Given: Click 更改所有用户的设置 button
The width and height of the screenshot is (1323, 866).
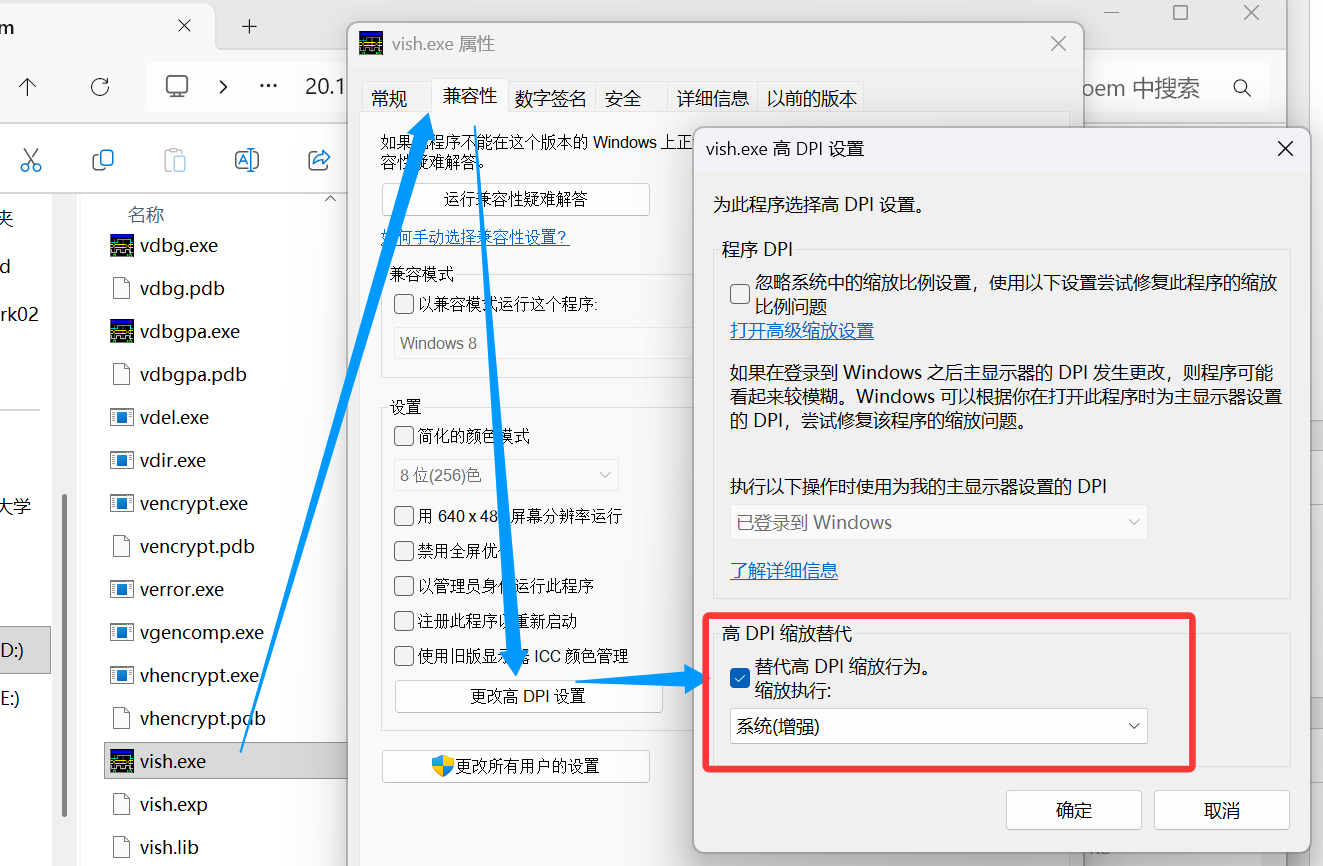Looking at the screenshot, I should (516, 766).
